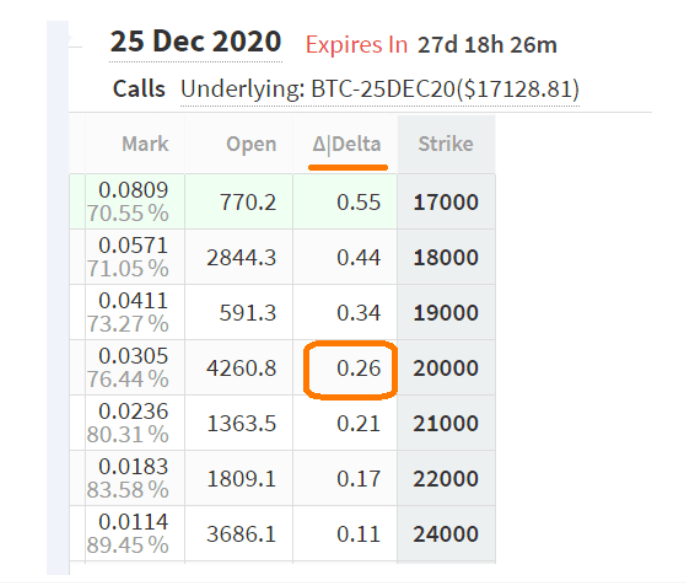The width and height of the screenshot is (685, 583).
Task: Sort by the Open column header
Action: (251, 144)
